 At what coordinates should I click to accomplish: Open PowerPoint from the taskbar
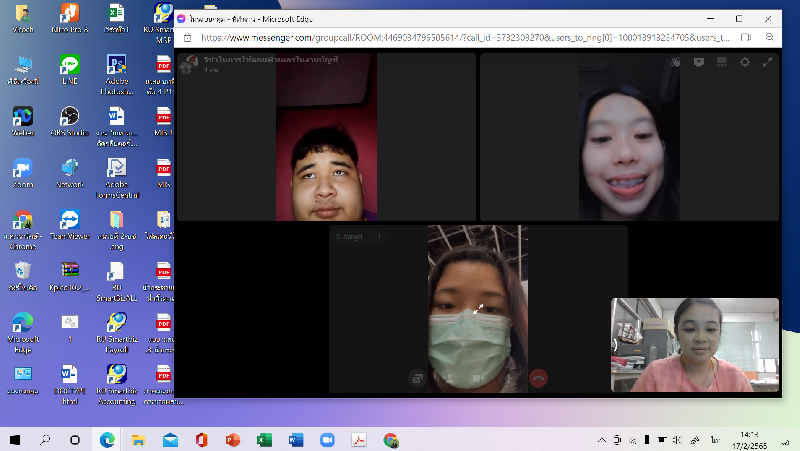233,440
